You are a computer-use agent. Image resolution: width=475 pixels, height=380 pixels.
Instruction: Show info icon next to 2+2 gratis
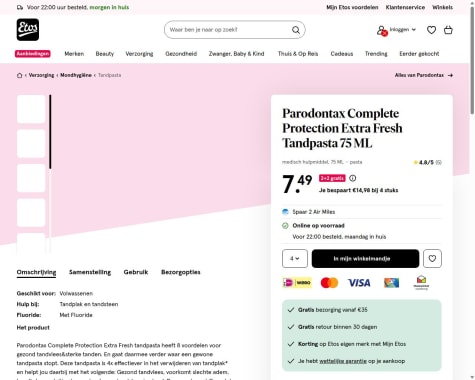352,178
